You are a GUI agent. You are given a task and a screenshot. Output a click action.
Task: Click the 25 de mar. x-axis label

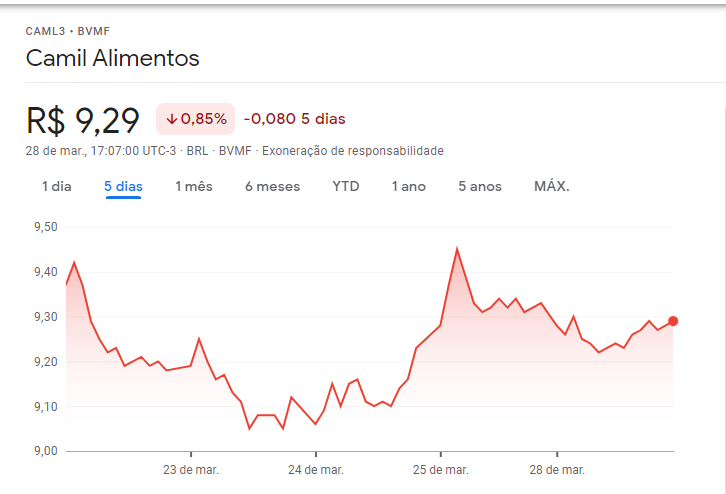441,470
